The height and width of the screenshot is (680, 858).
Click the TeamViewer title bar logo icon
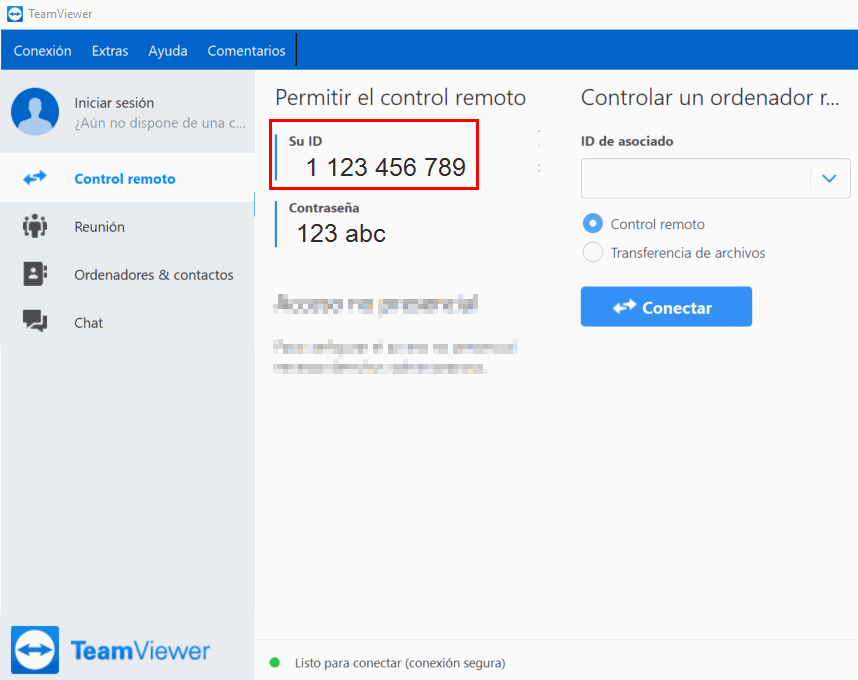click(x=15, y=14)
